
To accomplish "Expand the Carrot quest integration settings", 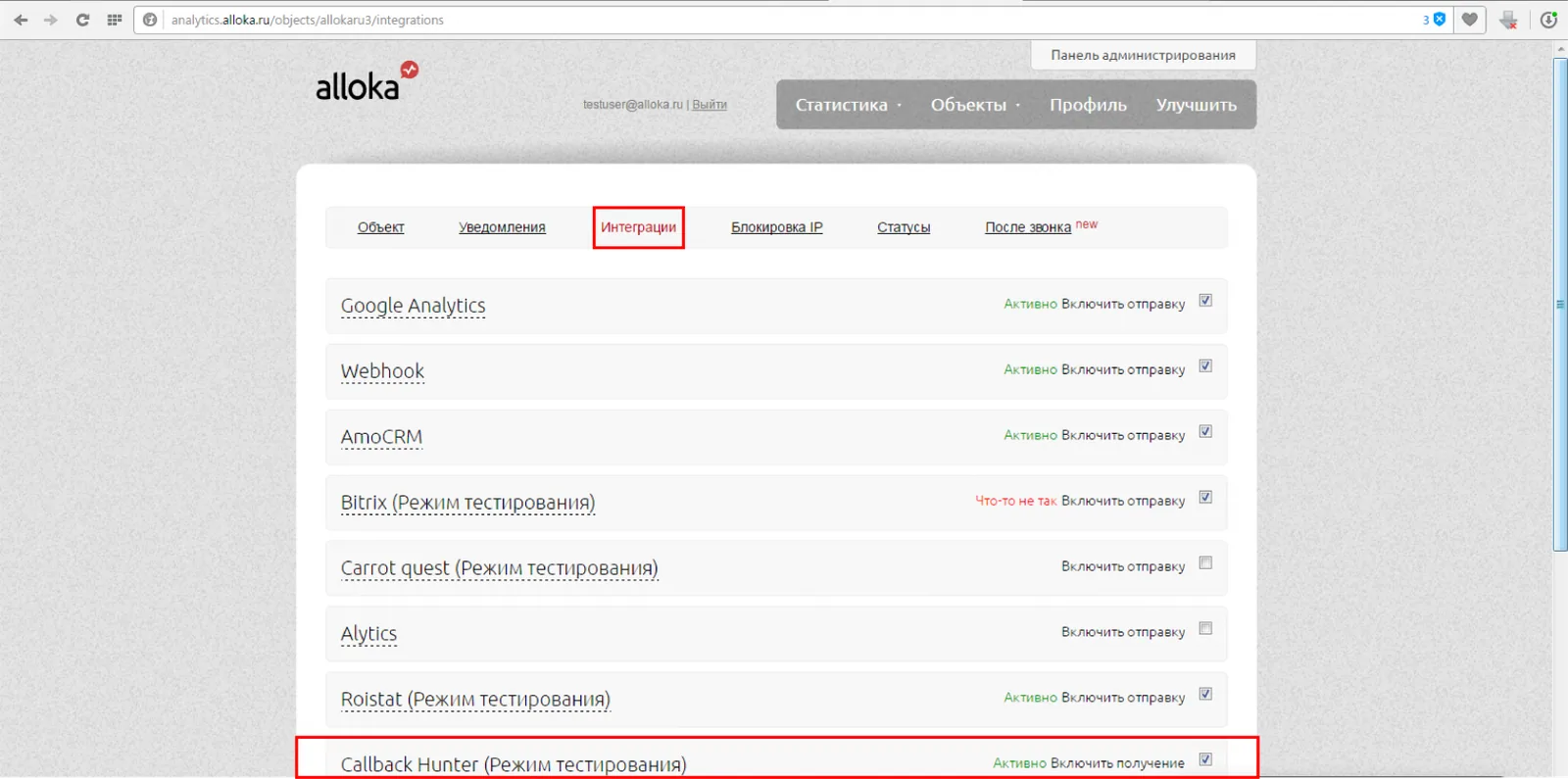I will (x=499, y=568).
